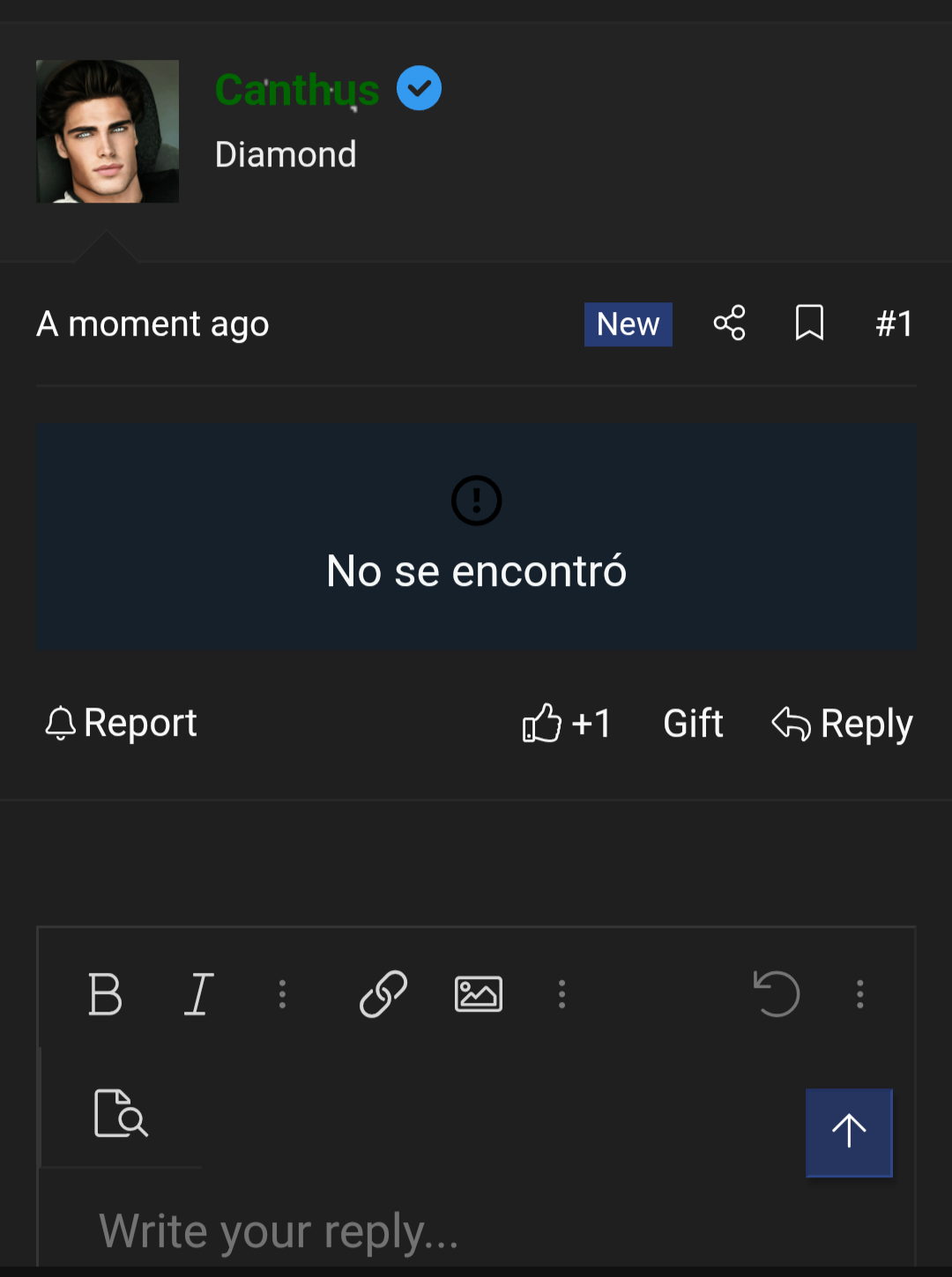Open additional insert options menu
This screenshot has height=1277, width=952.
(x=562, y=994)
